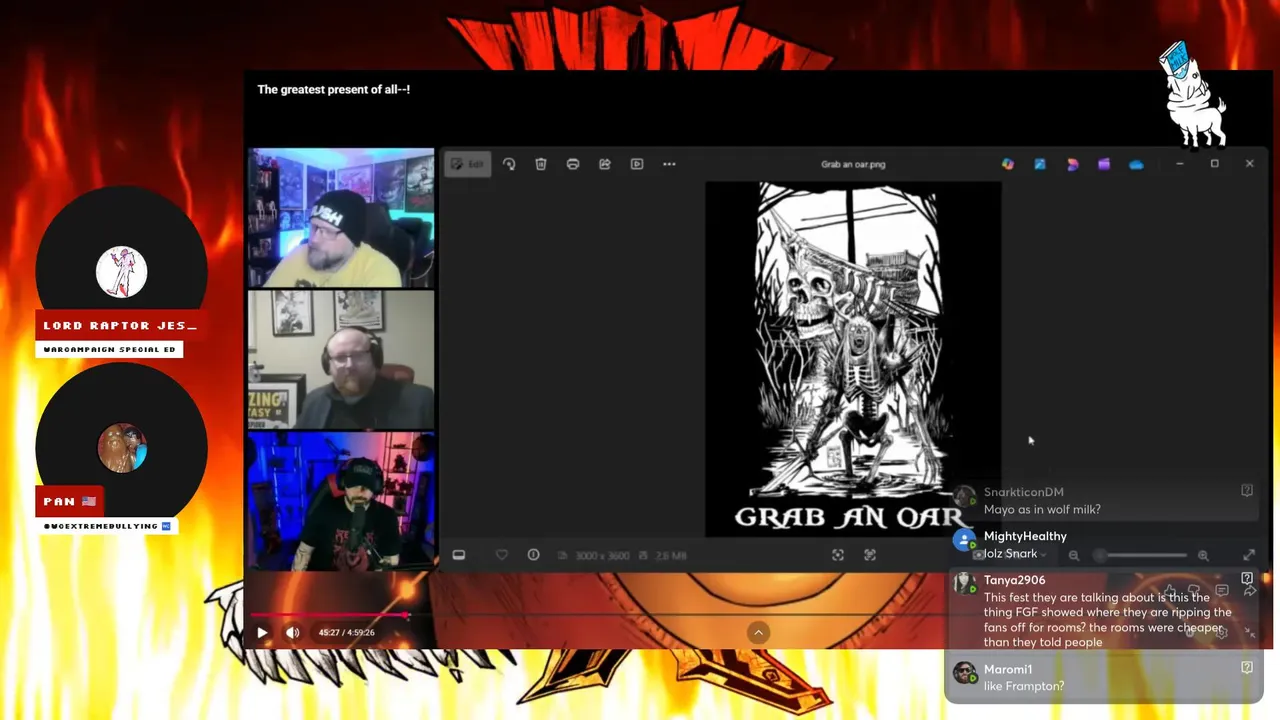Click the video title The greatest present of all

pyautogui.click(x=333, y=89)
